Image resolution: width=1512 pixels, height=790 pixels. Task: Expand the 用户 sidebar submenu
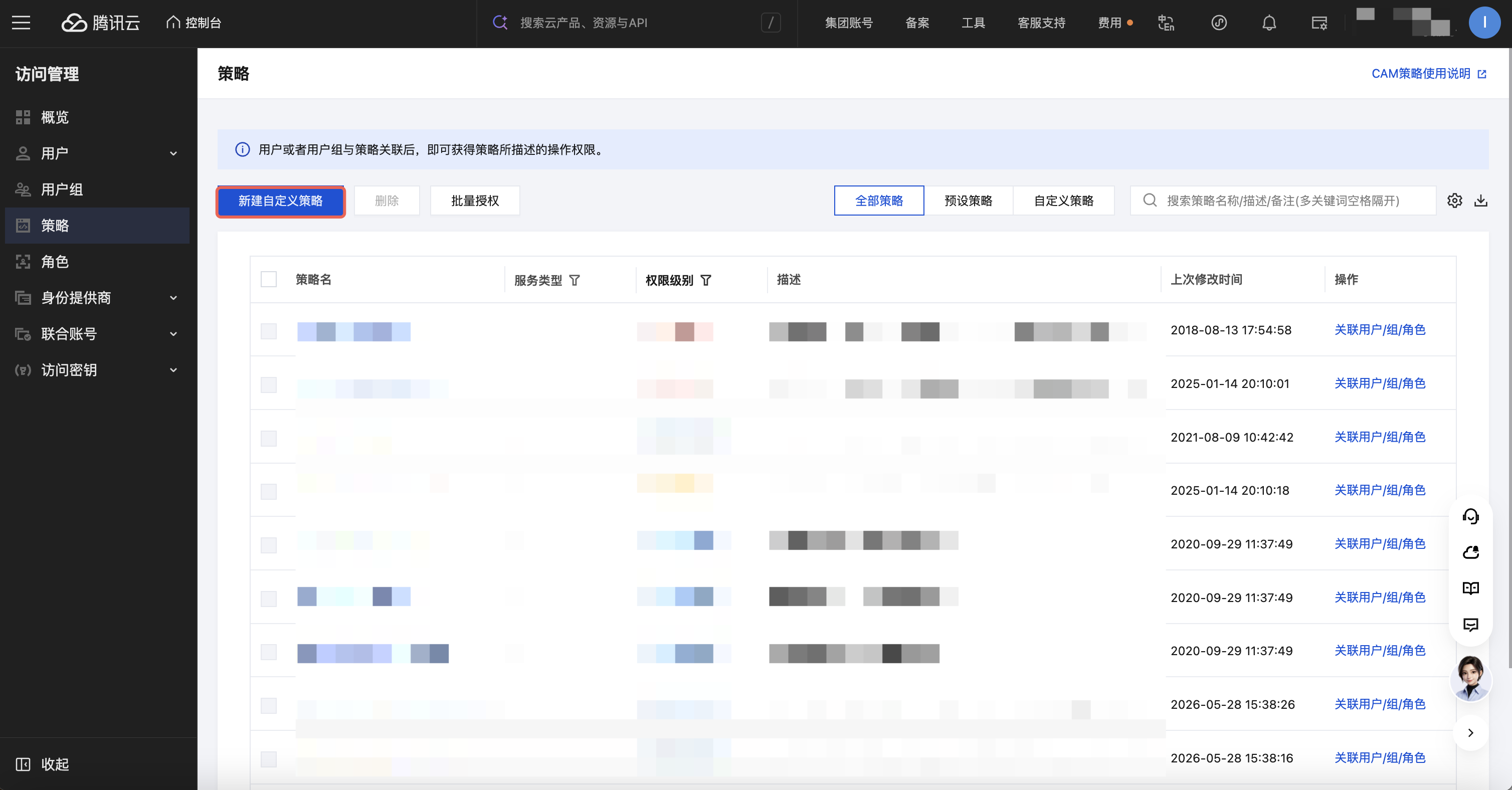click(173, 154)
